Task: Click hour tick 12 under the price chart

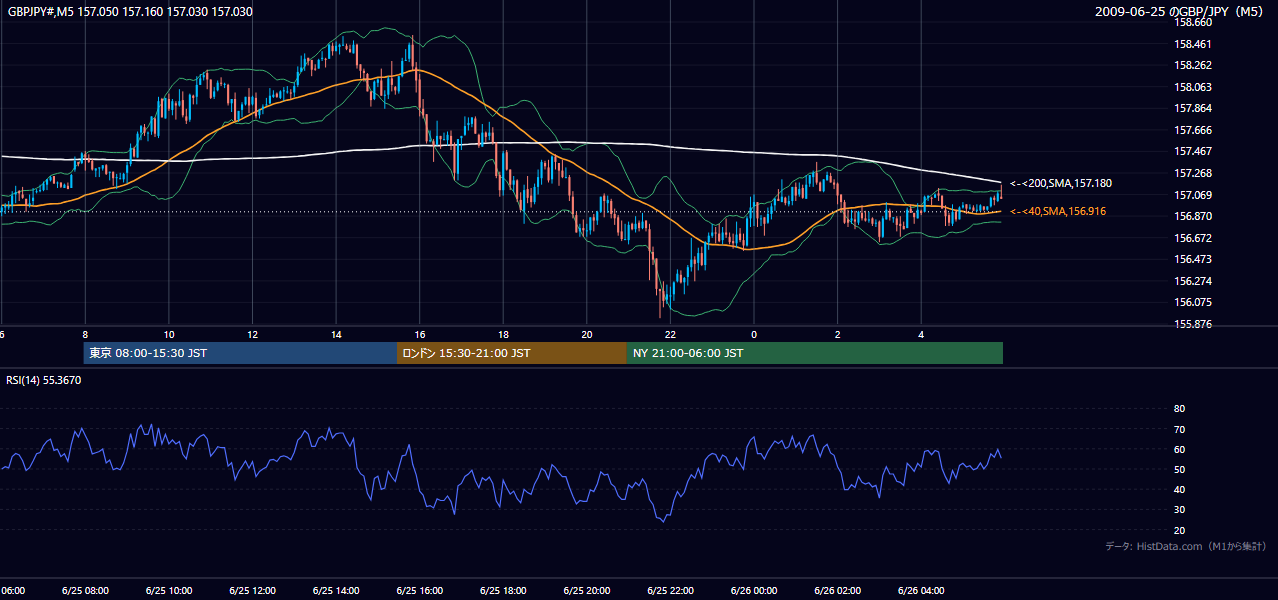Action: (x=253, y=335)
